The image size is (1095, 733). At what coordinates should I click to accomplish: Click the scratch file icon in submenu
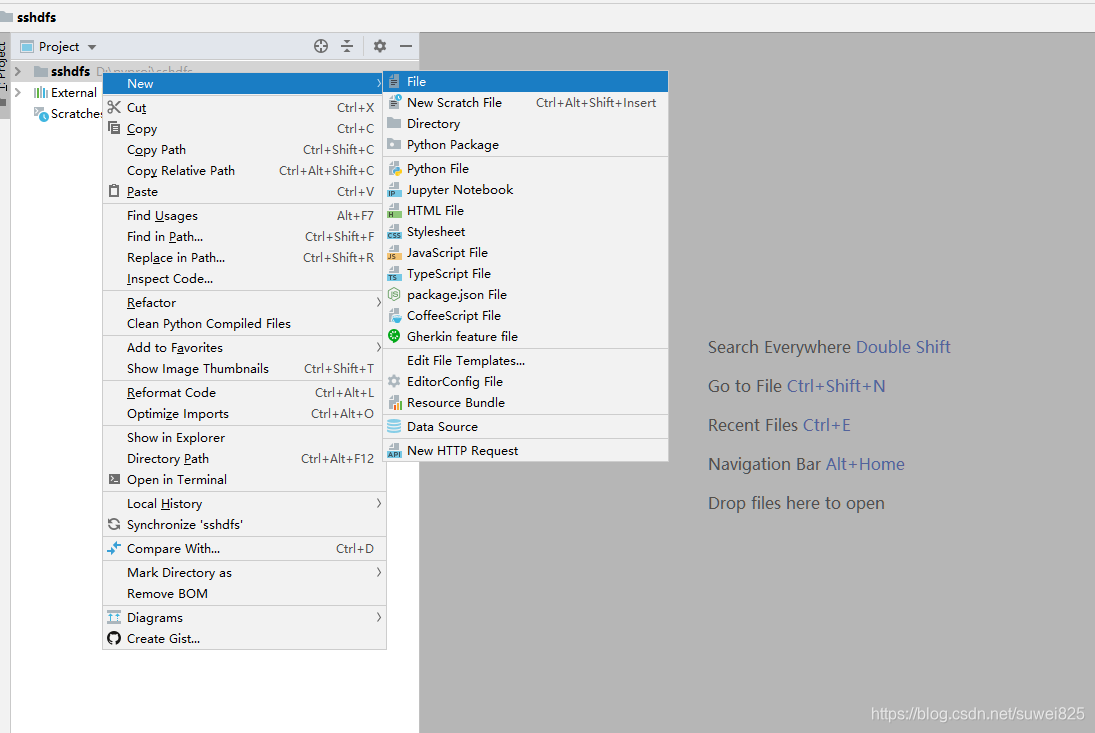coord(395,102)
